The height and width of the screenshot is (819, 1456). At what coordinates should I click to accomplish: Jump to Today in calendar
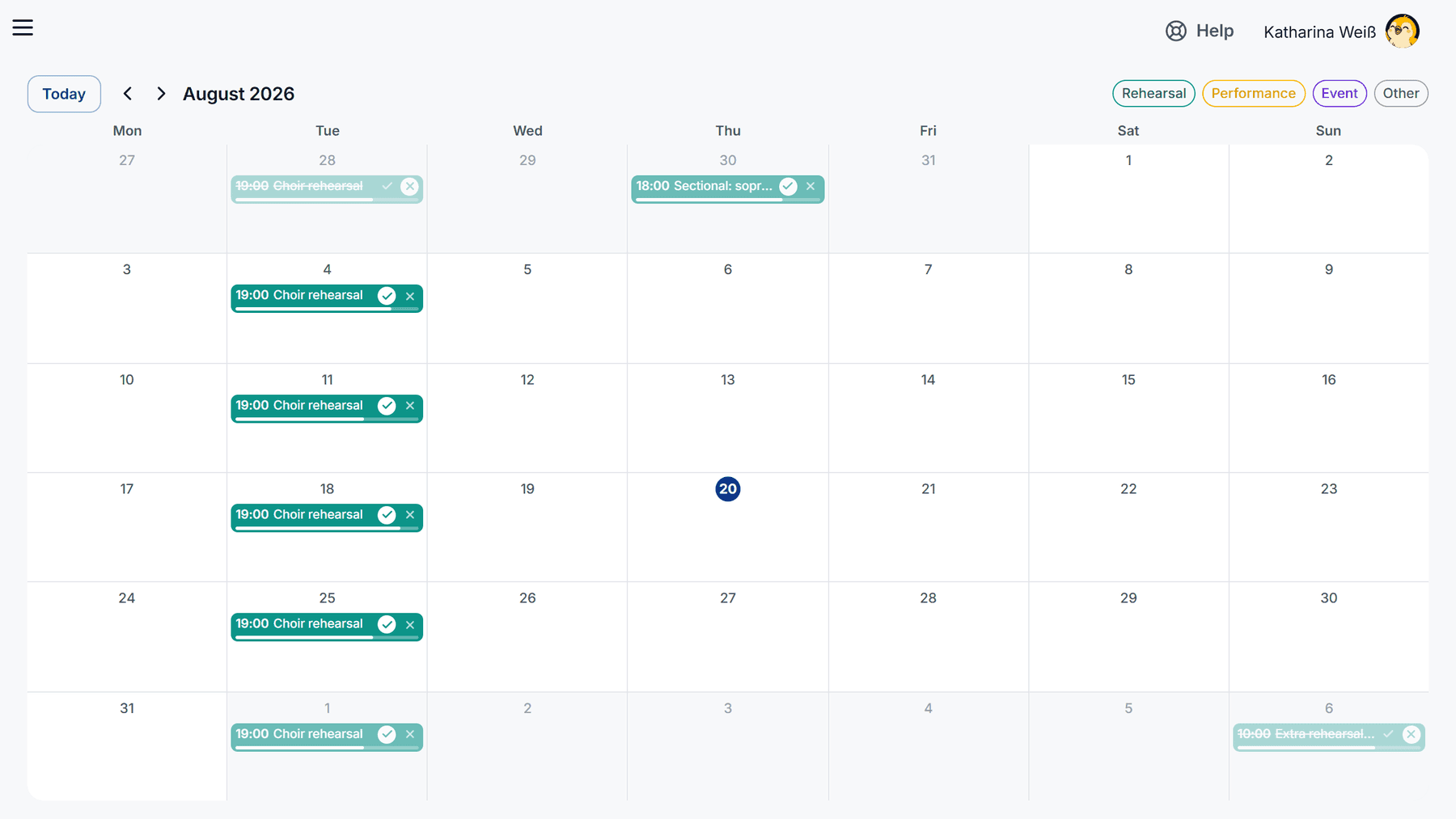[64, 94]
